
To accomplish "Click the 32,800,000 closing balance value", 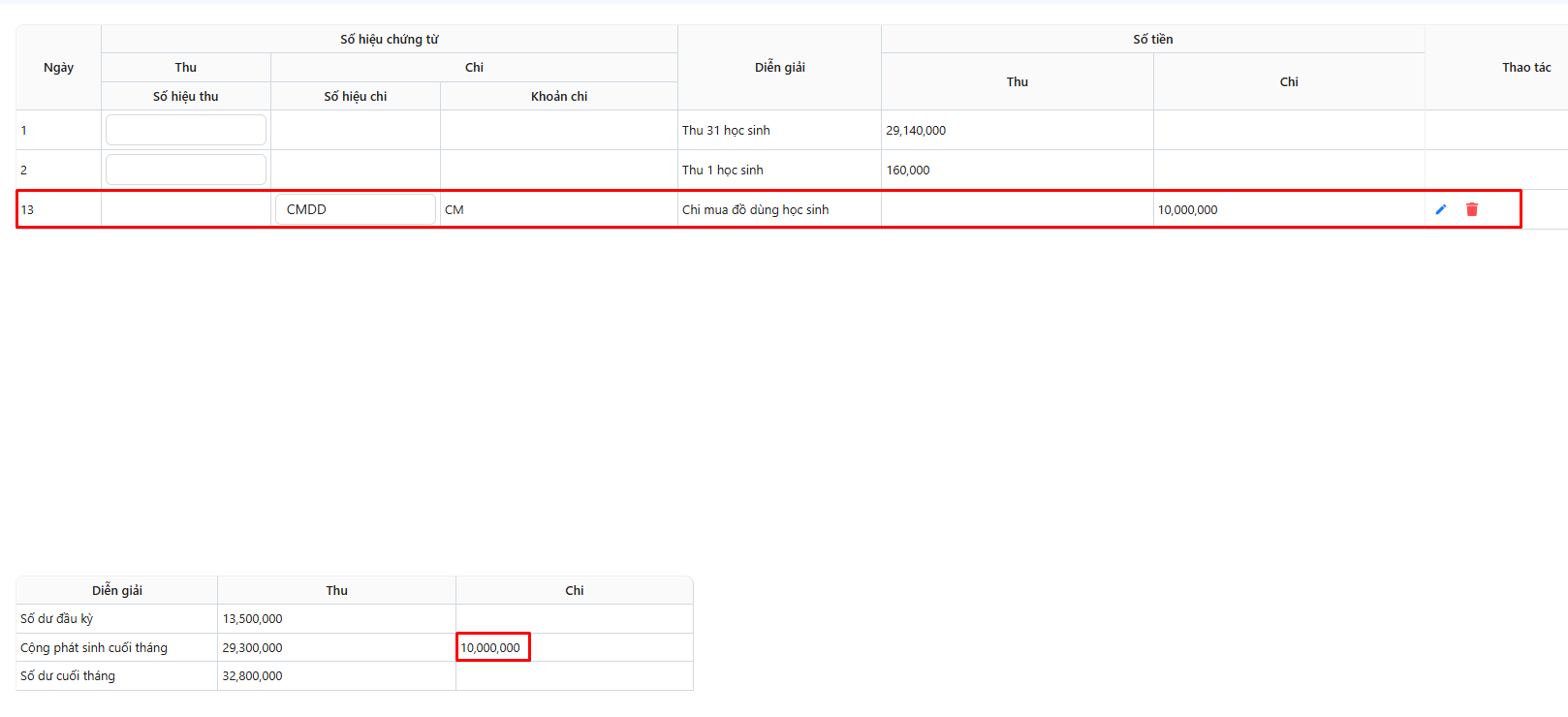I will point(253,675).
